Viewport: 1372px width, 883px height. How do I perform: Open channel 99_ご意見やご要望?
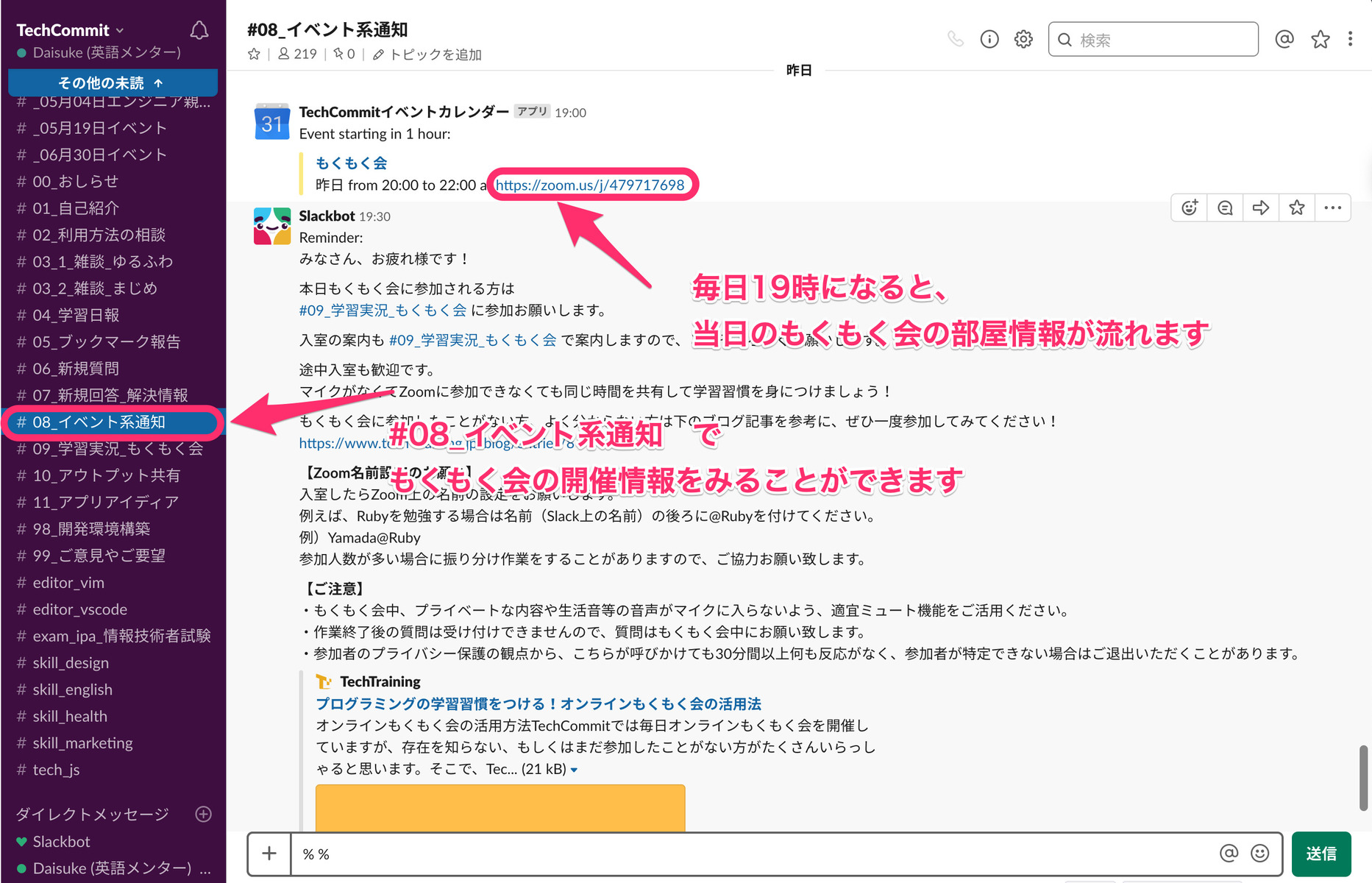pos(113,556)
